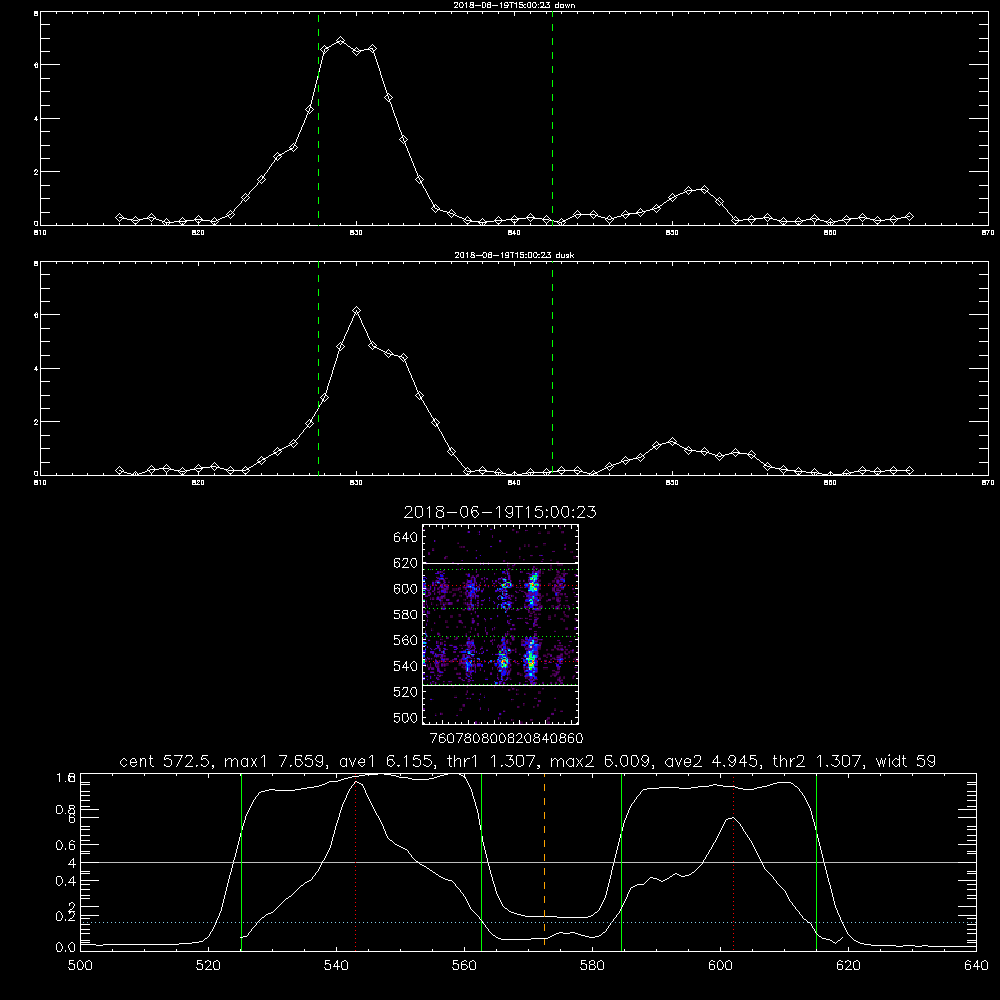This screenshot has width=1000, height=1000.
Task: Click the green line near 615 in bottom plot
Action: [x=816, y=861]
